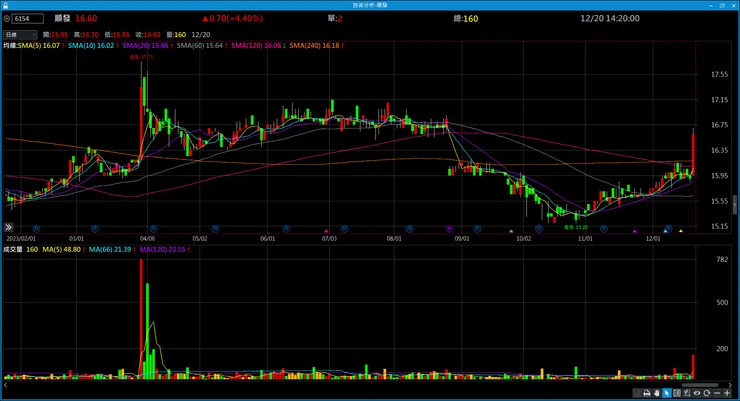740x401 pixels.
Task: Click the MA(66) 21.39 volume label
Action: tap(110, 250)
